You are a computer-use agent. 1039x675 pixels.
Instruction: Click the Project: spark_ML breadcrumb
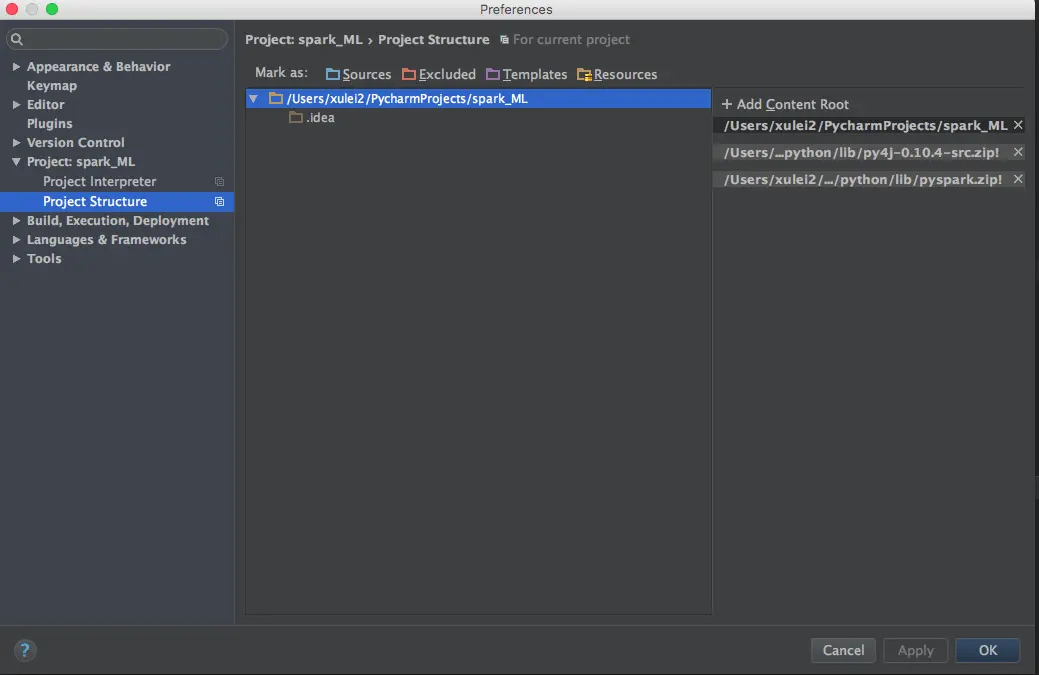point(304,40)
